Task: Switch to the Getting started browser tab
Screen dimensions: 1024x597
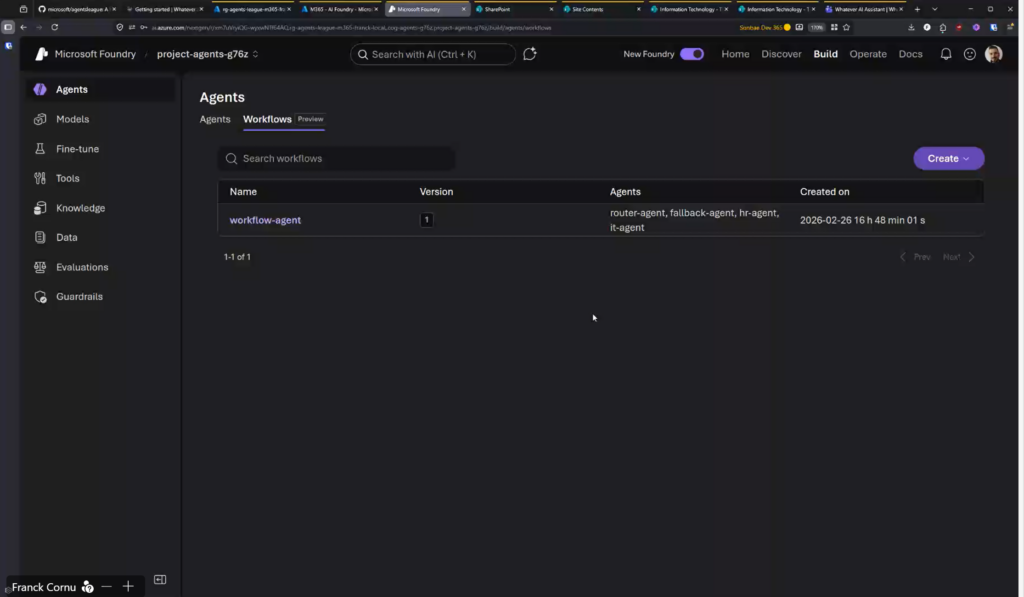Action: (x=163, y=9)
